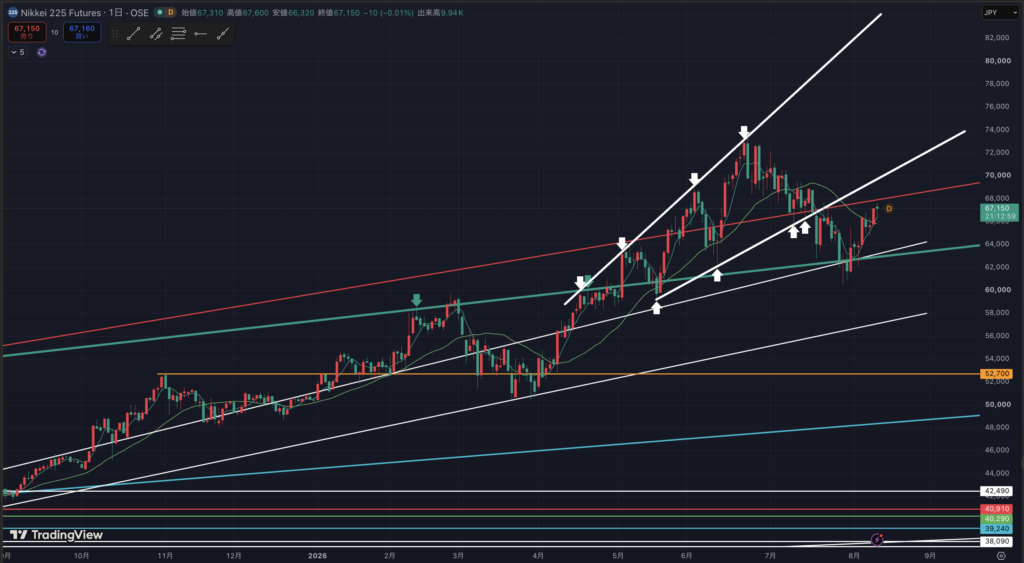Click the D delayed-data badge in header
Screen dimensions: 1024x563
tap(170, 12)
